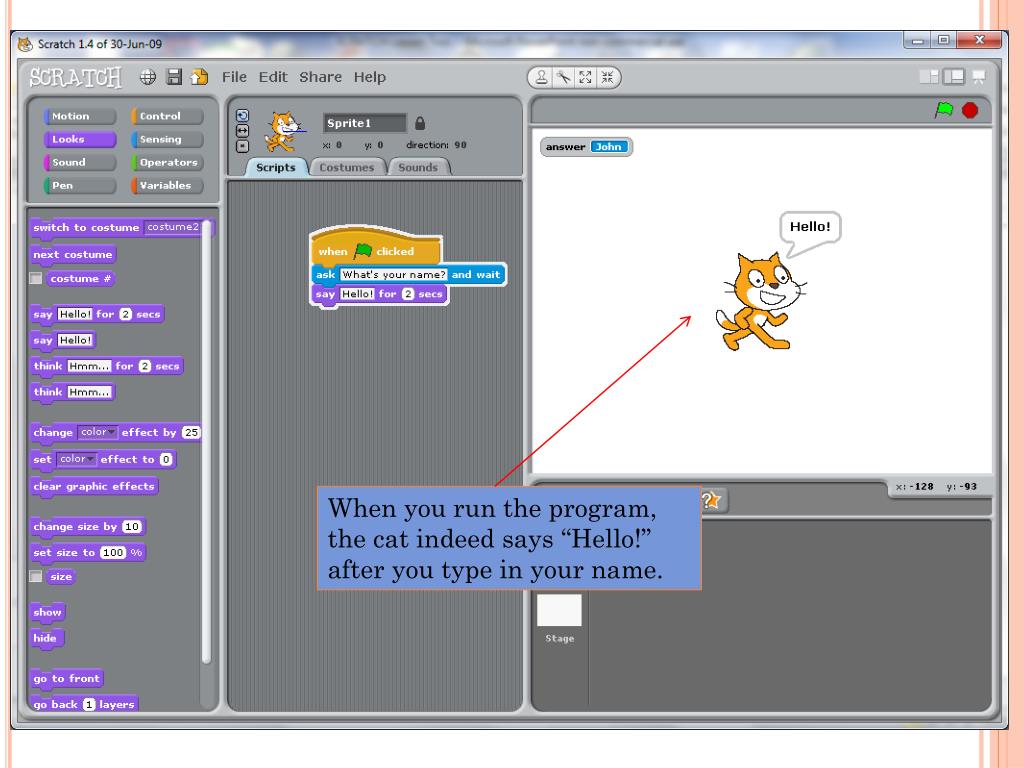Open color dropdown in change effect block
1024x768 pixels.
pyautogui.click(x=97, y=432)
